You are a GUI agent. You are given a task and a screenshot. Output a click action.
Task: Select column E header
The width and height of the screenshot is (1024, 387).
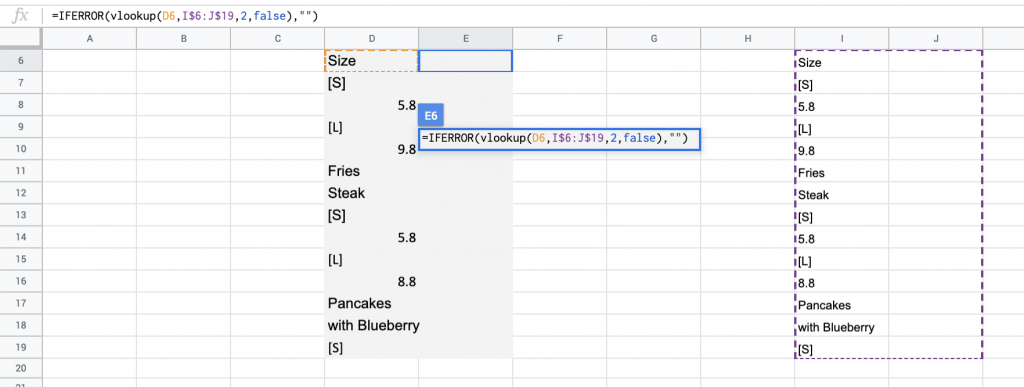click(x=466, y=39)
